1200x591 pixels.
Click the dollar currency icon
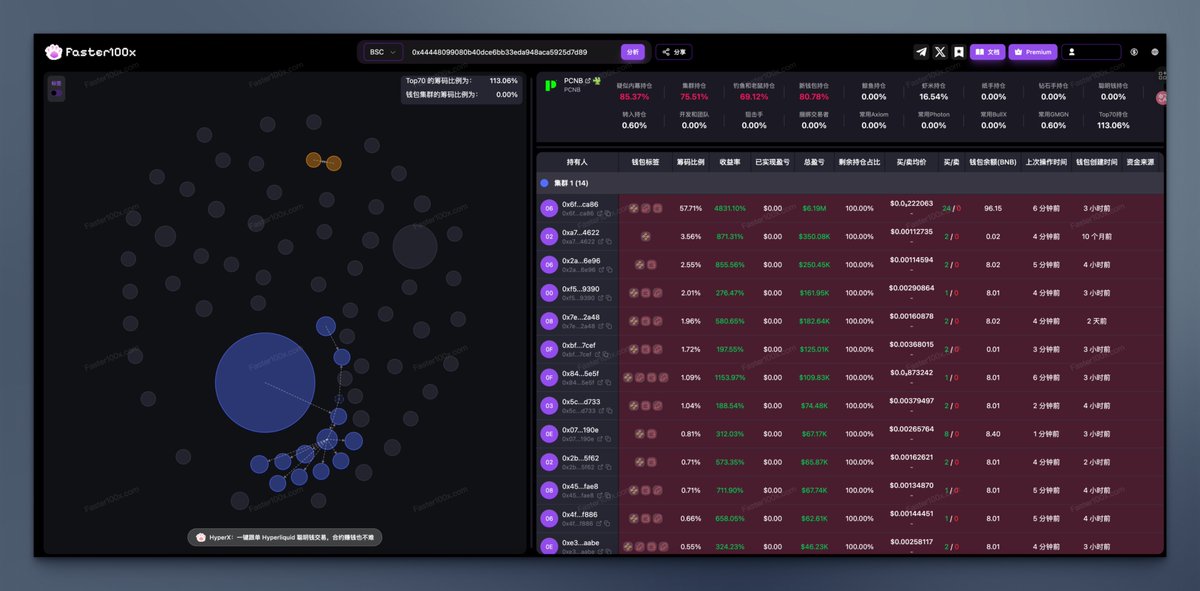pyautogui.click(x=1134, y=52)
